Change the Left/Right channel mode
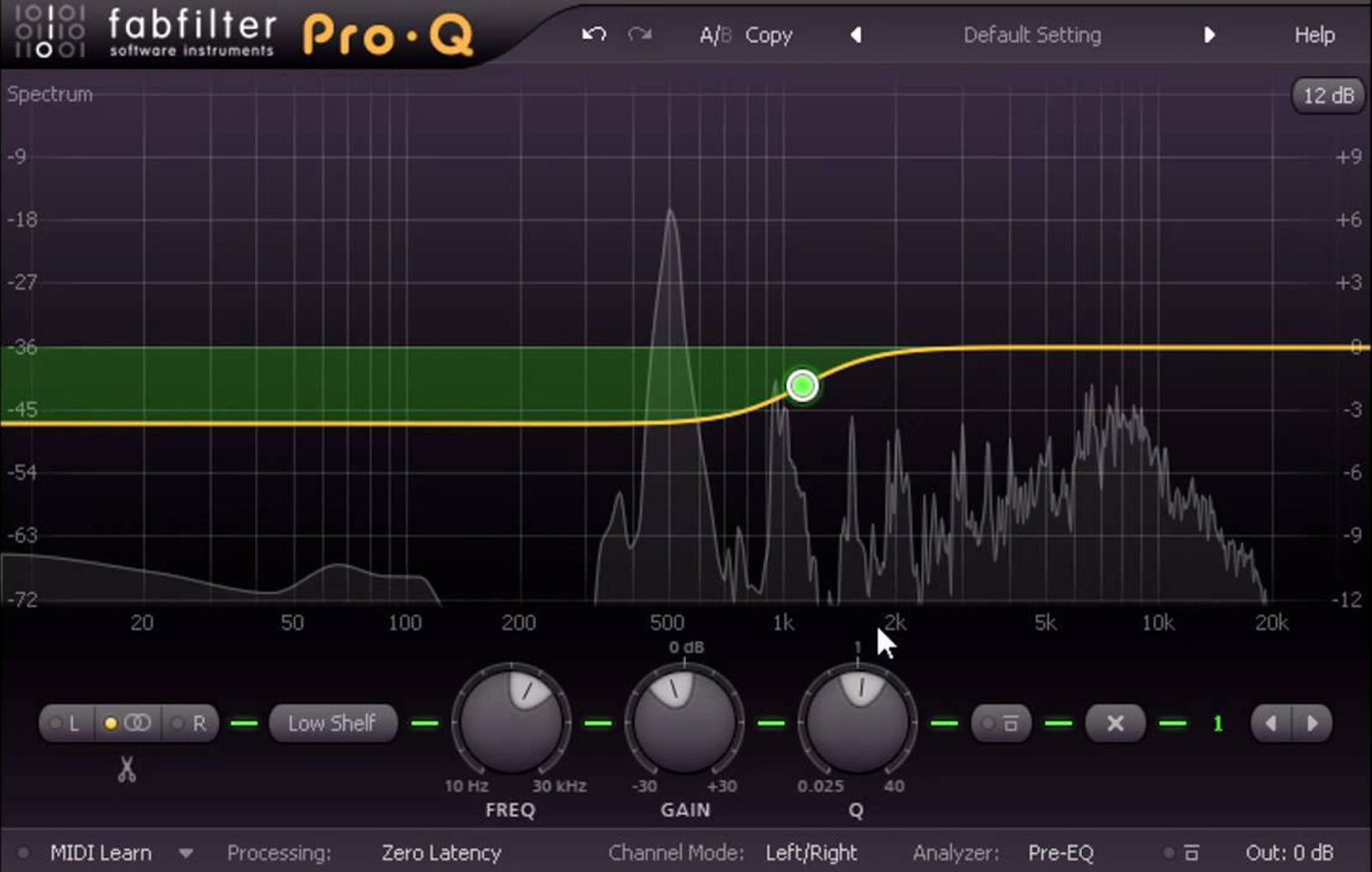 point(811,853)
